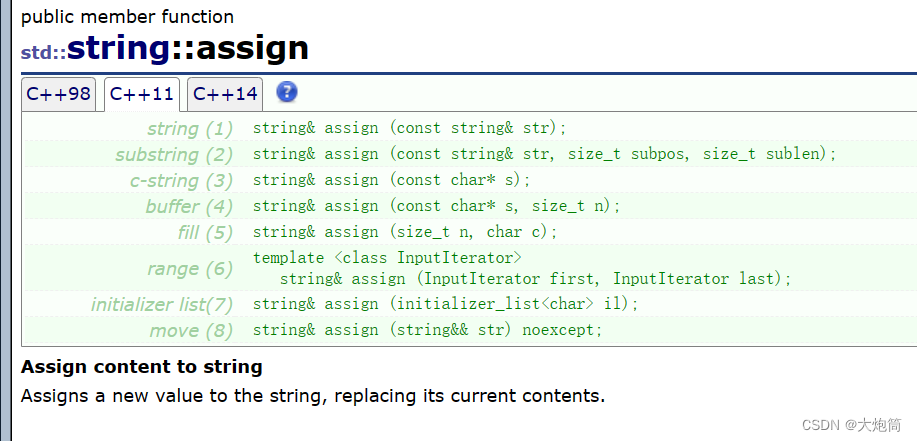917x441 pixels.
Task: Switch to the C++98 tab
Action: [58, 94]
